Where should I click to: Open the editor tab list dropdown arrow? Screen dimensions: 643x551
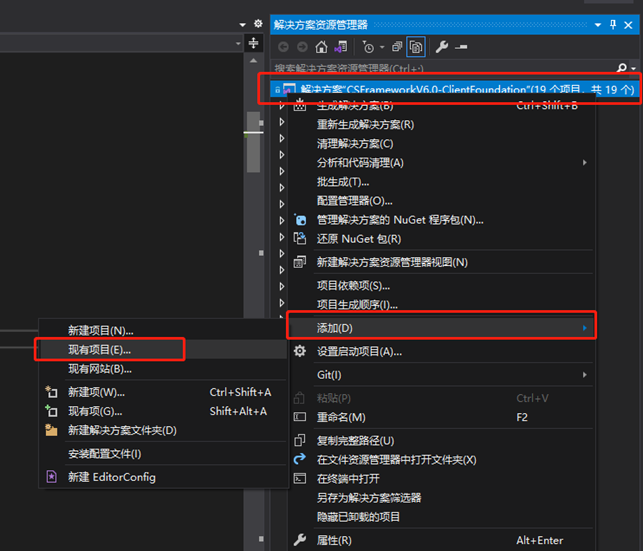242,25
